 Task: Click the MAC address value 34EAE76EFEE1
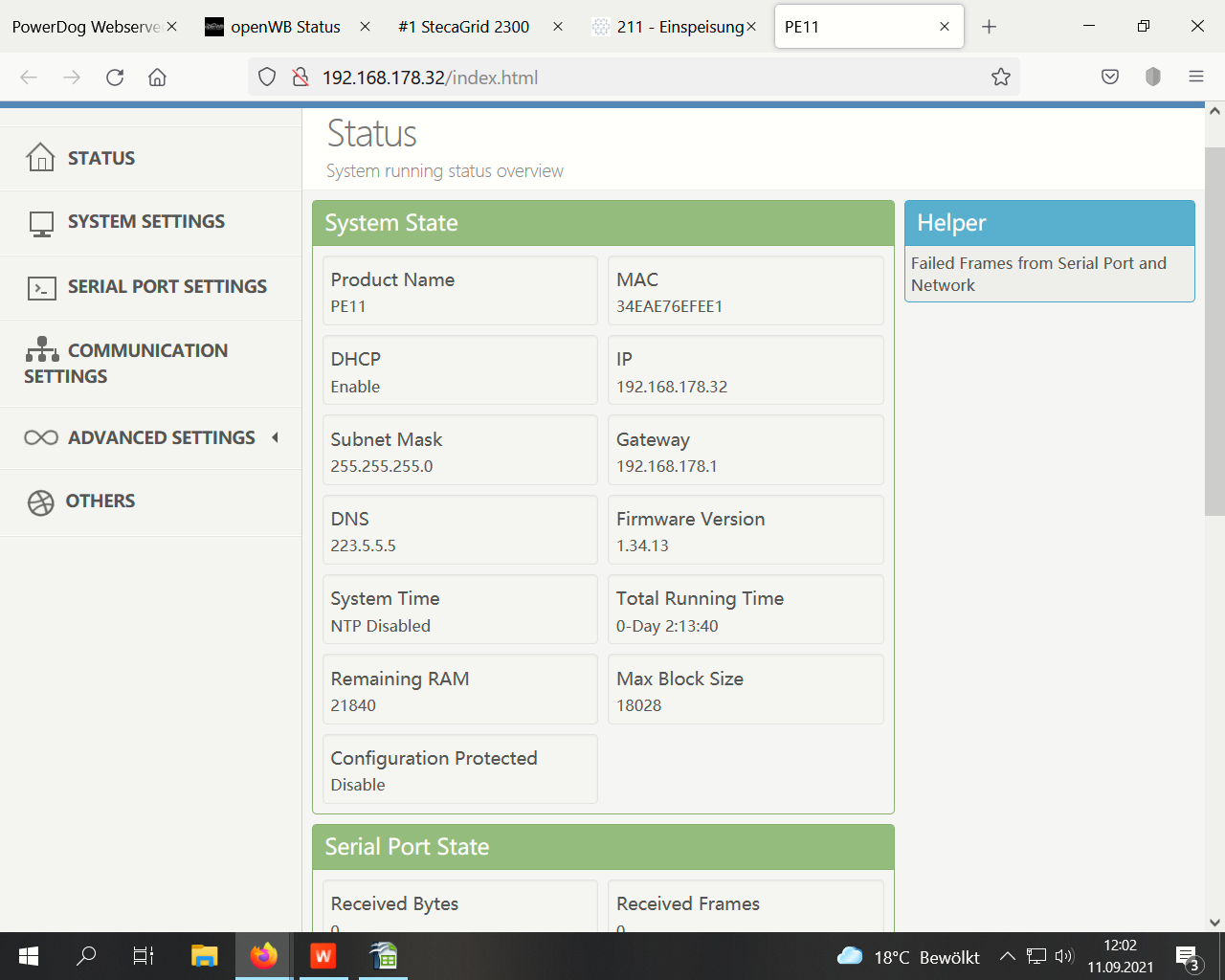pos(669,306)
